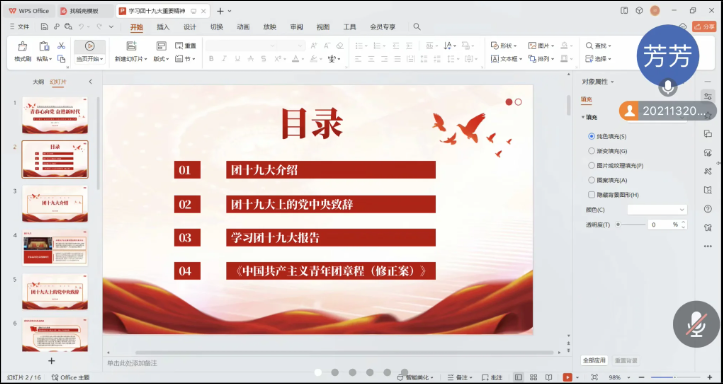723x384 pixels.
Task: Tick the hide background graphics (隐藏背景图形) checkbox
Action: pos(592,195)
